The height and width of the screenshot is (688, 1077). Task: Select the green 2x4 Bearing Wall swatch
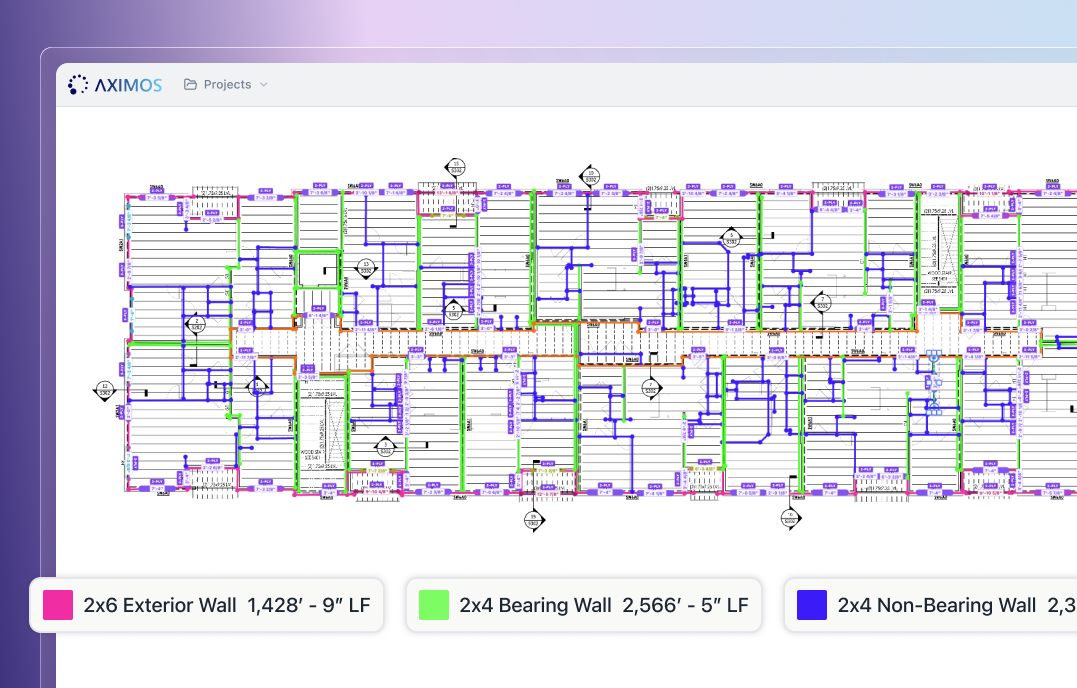[434, 605]
